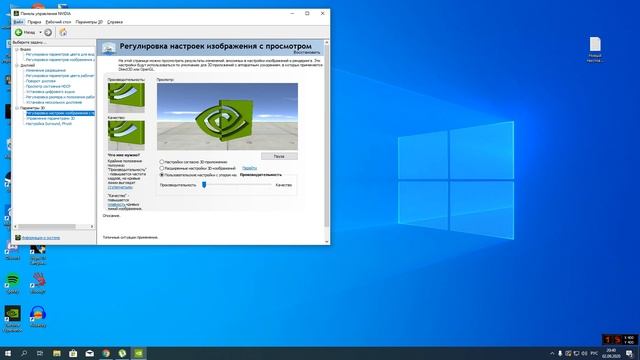Screen dimensions: 640x360
Task: Open the Windows Start menu
Action: click(x=8, y=353)
